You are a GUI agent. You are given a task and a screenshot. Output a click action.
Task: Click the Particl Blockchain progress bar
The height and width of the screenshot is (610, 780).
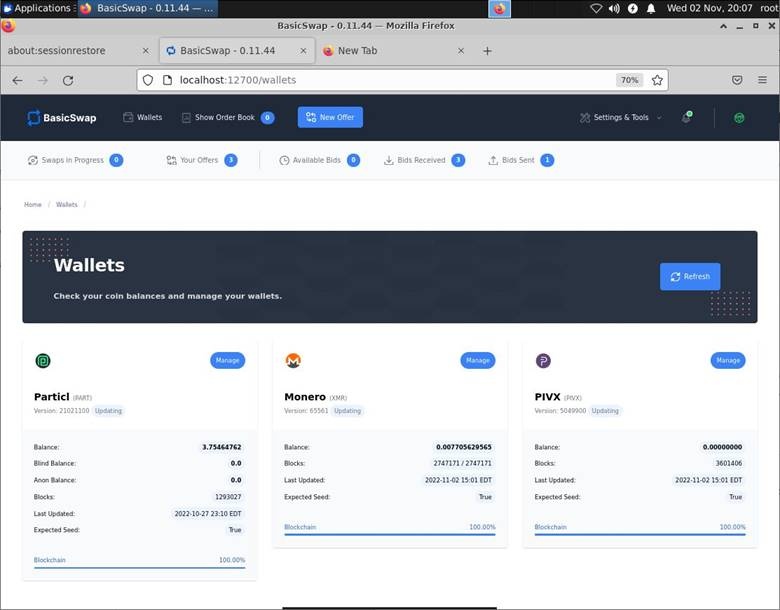pyautogui.click(x=139, y=568)
